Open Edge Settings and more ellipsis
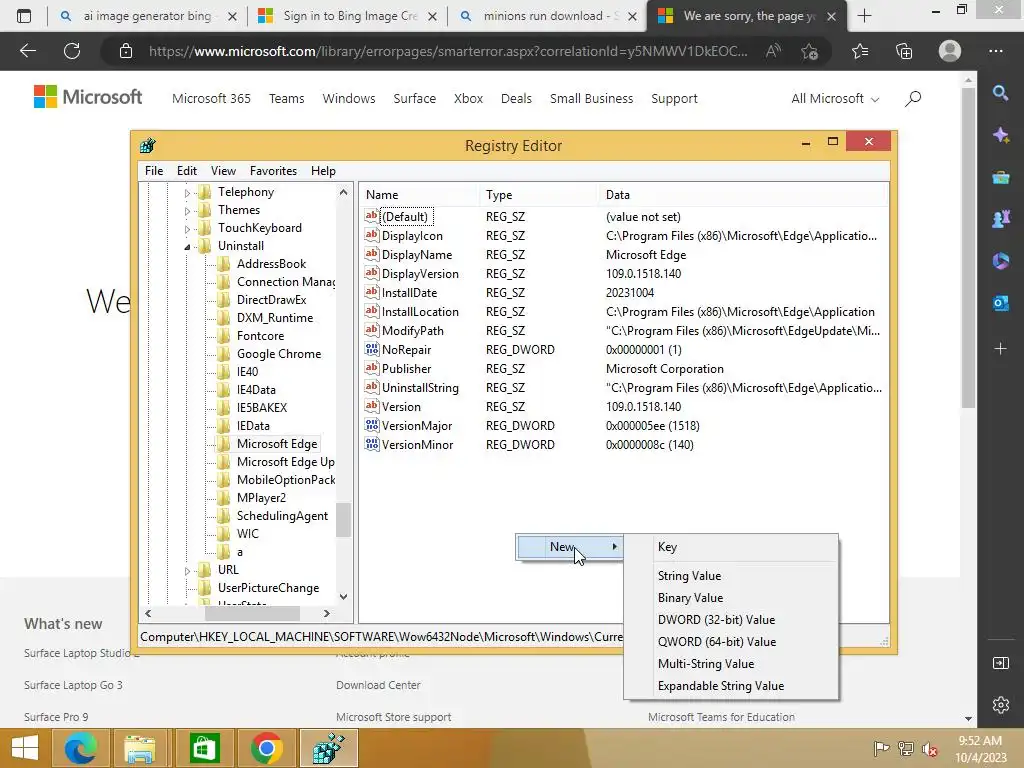 tap(995, 51)
